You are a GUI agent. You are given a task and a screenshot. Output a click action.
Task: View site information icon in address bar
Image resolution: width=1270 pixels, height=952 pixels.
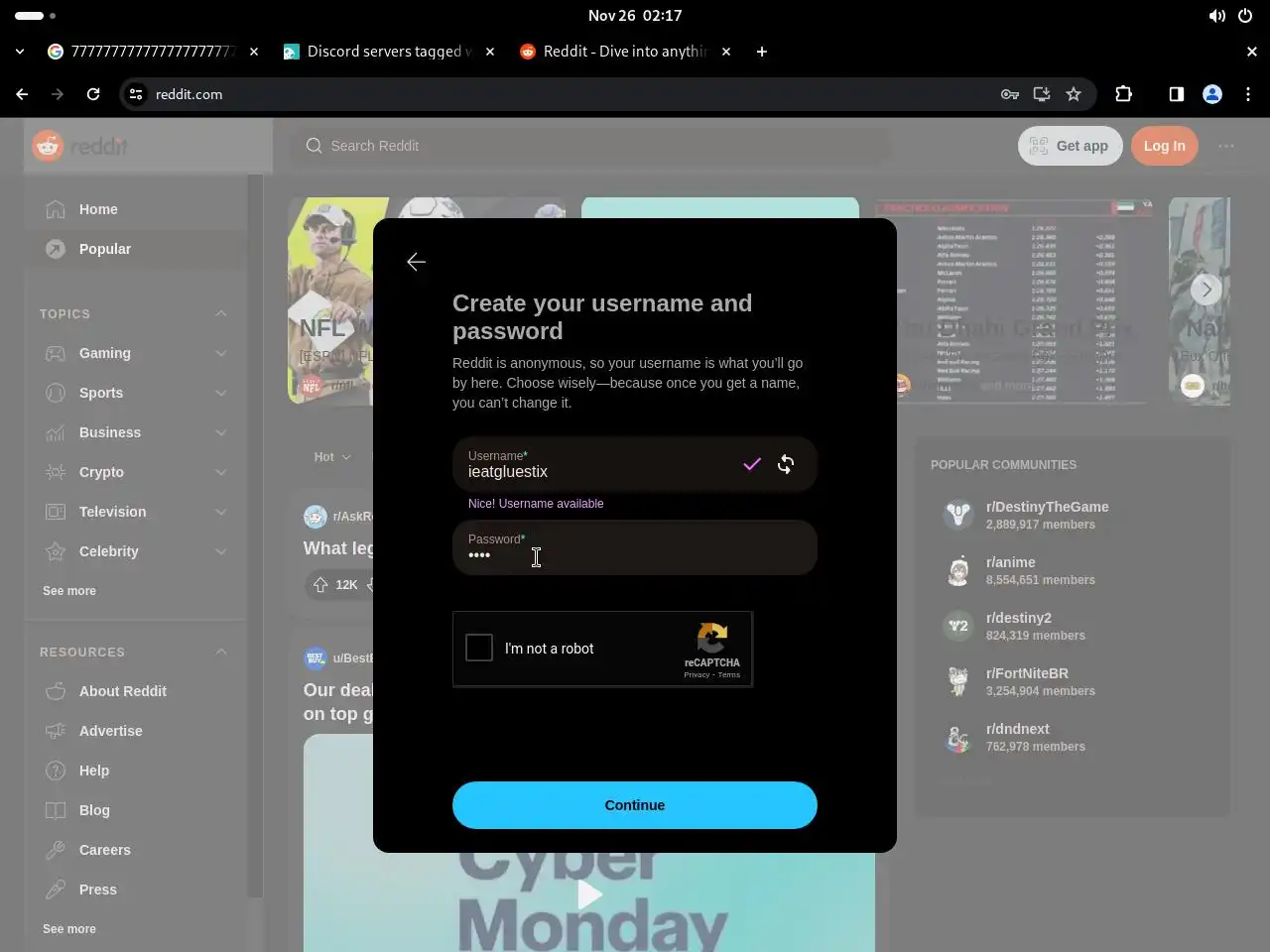tap(136, 94)
